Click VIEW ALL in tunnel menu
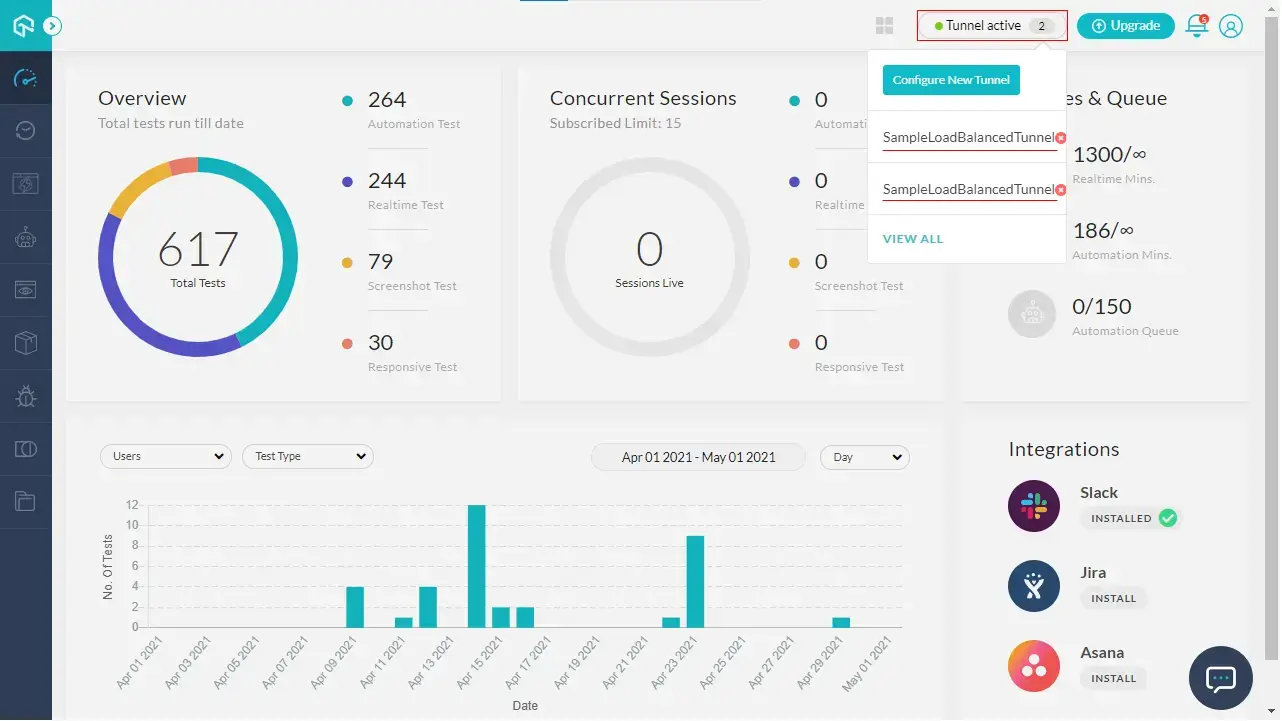This screenshot has width=1282, height=721. [x=912, y=239]
